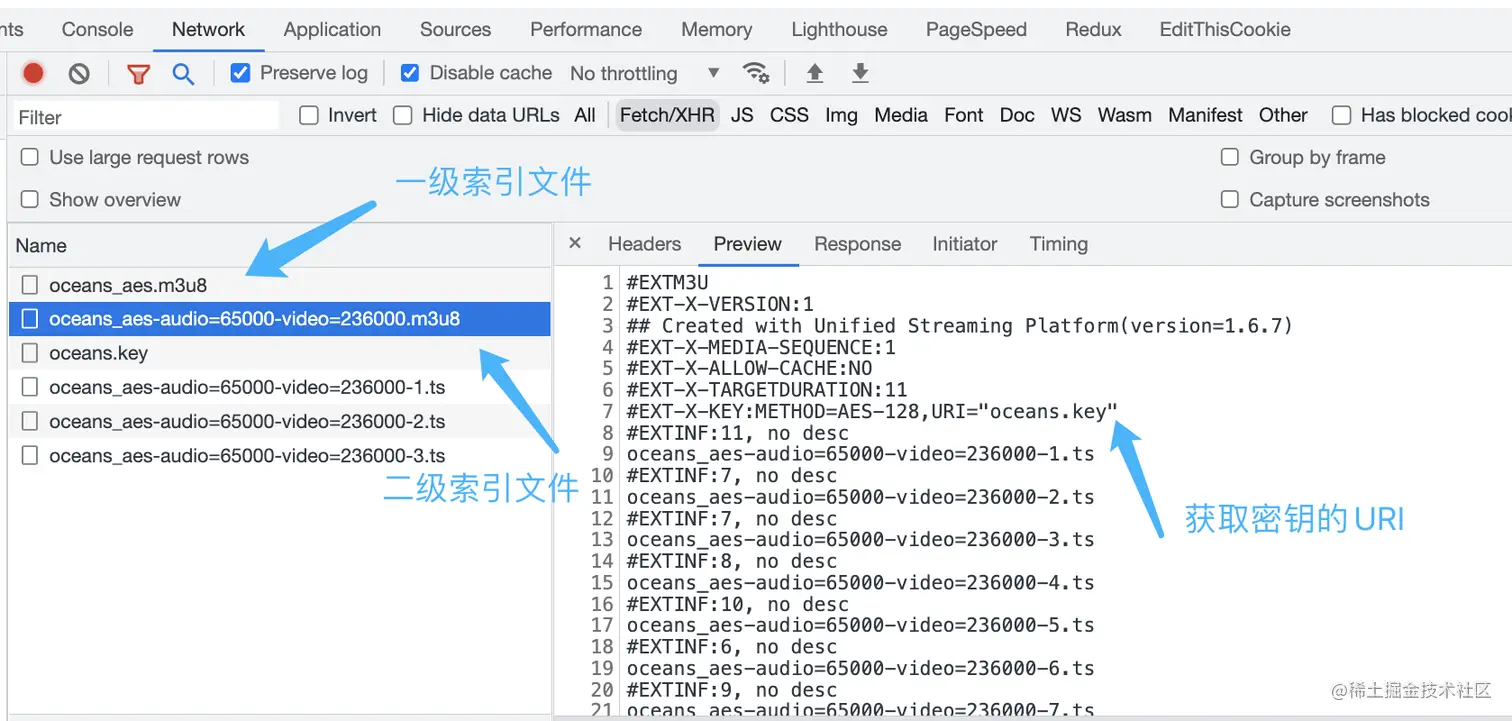Screen dimensions: 1512x721
Task: Filter requests by Wasm
Action: click(x=1125, y=115)
